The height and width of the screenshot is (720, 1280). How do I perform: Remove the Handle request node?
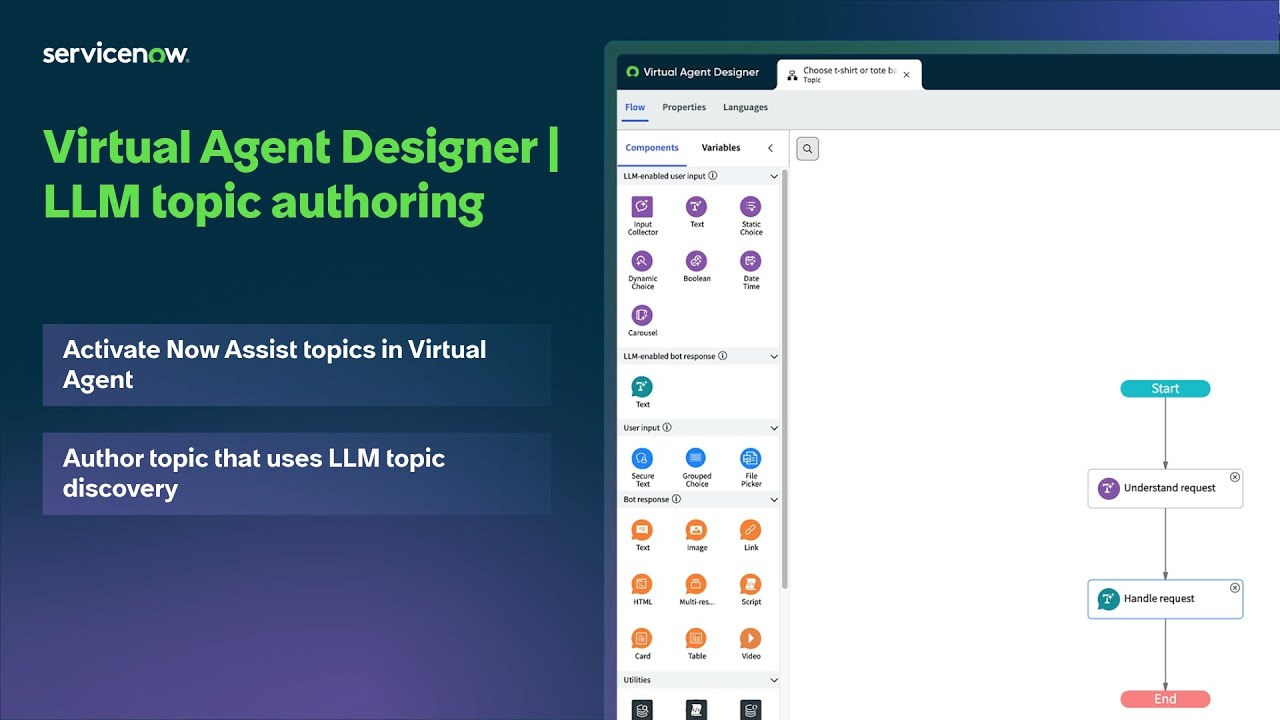pos(1235,588)
